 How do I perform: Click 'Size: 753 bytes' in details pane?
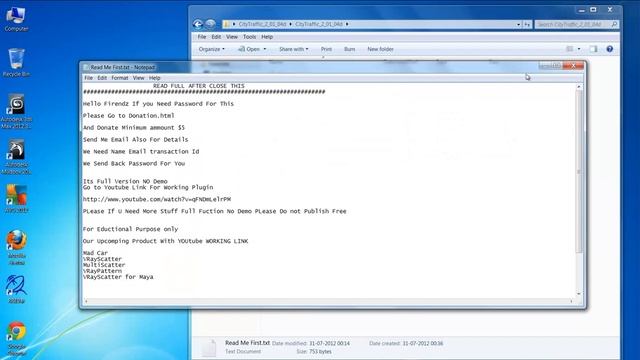point(314,351)
